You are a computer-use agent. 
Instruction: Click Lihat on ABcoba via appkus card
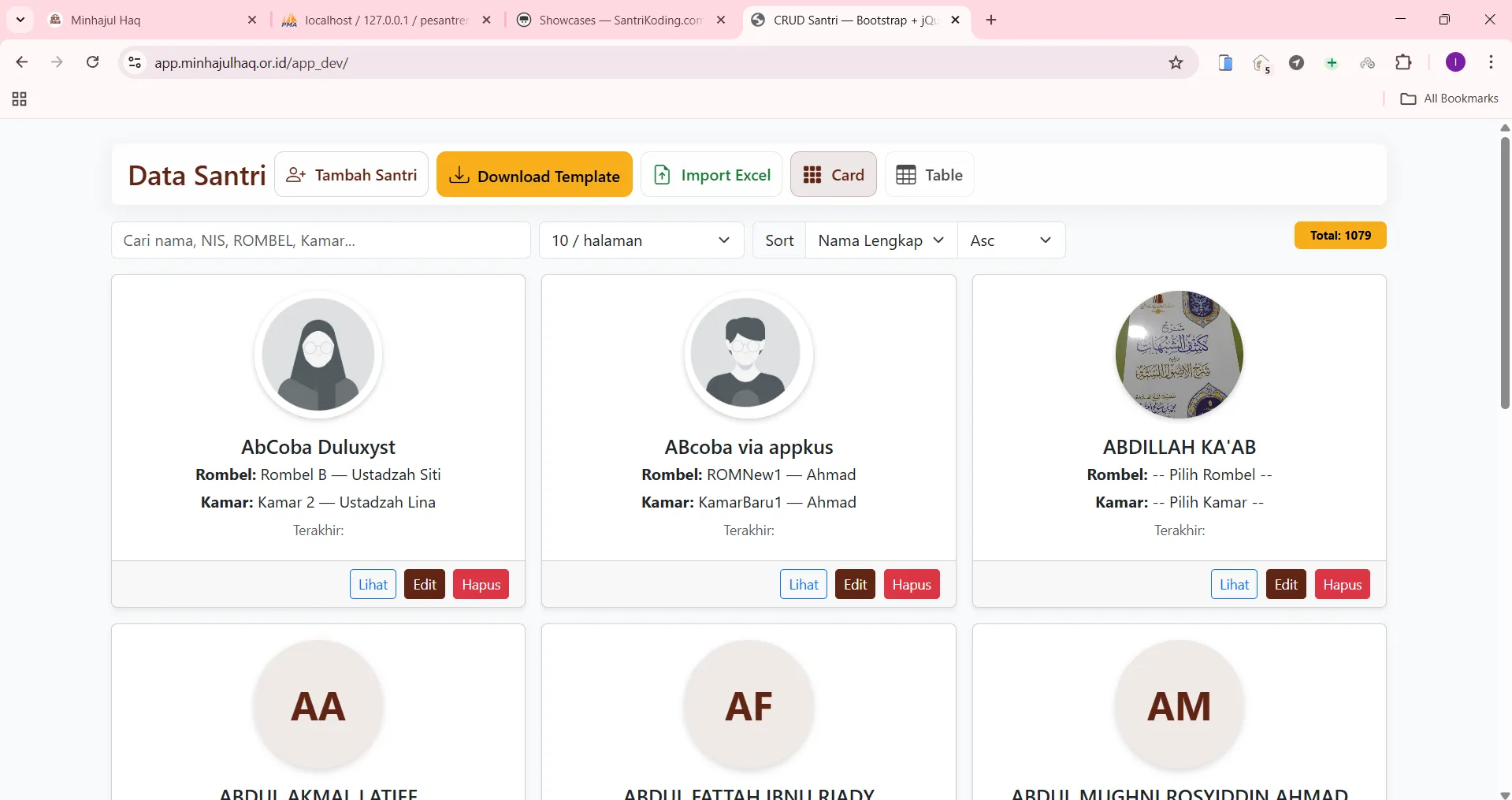[804, 584]
